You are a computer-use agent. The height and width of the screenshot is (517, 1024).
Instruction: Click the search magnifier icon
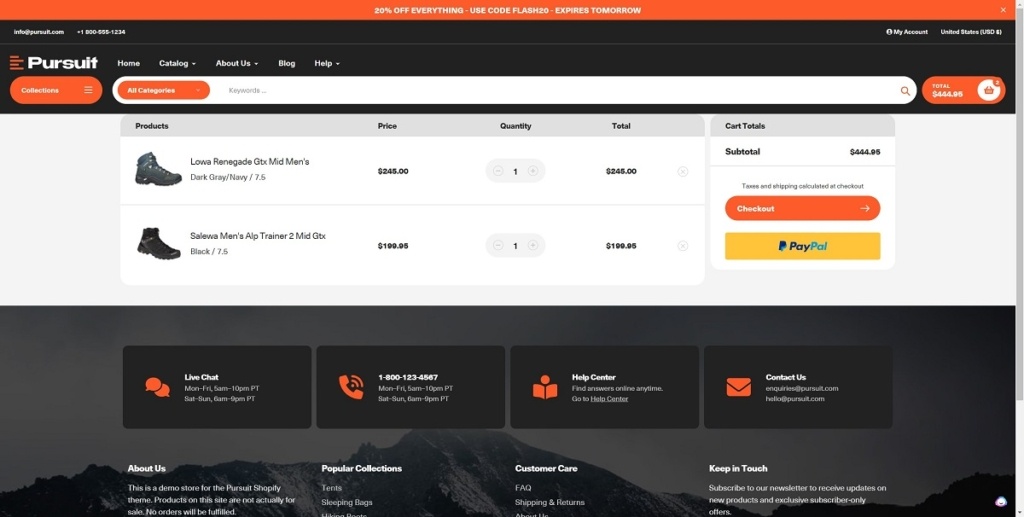pyautogui.click(x=905, y=91)
